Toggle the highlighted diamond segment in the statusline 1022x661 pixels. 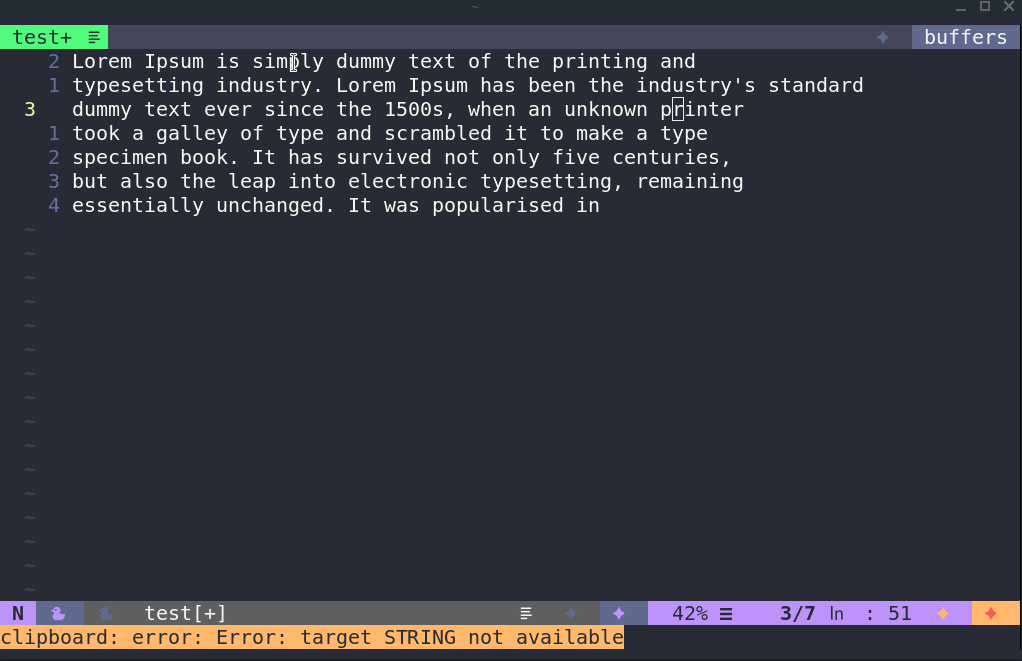point(619,613)
